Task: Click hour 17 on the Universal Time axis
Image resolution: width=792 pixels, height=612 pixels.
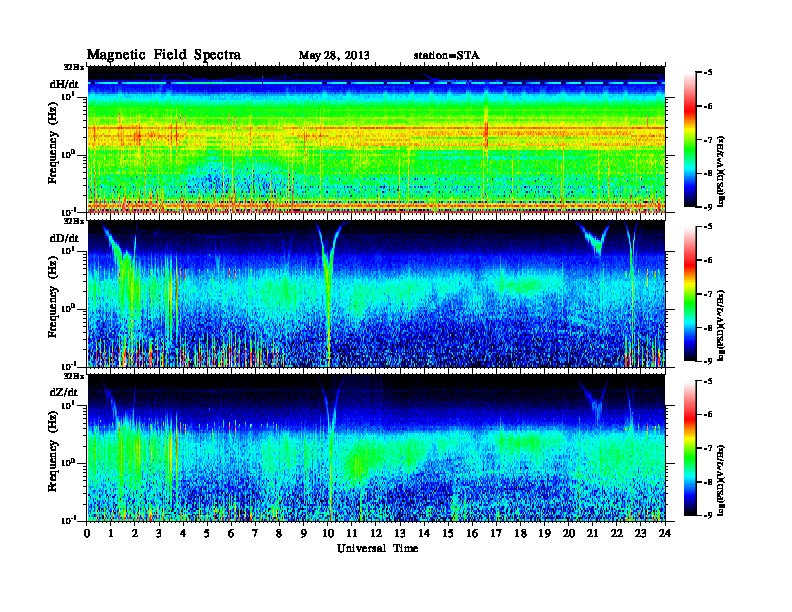Action: [x=497, y=534]
